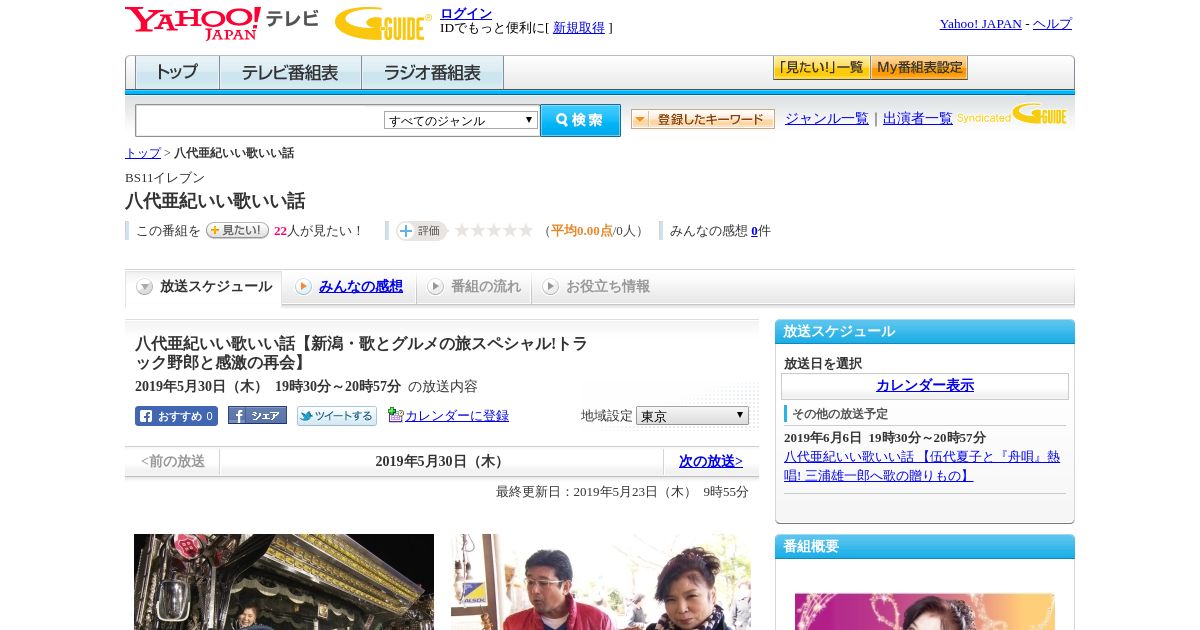Click カレンダー表示 link in sidebar

(925, 386)
